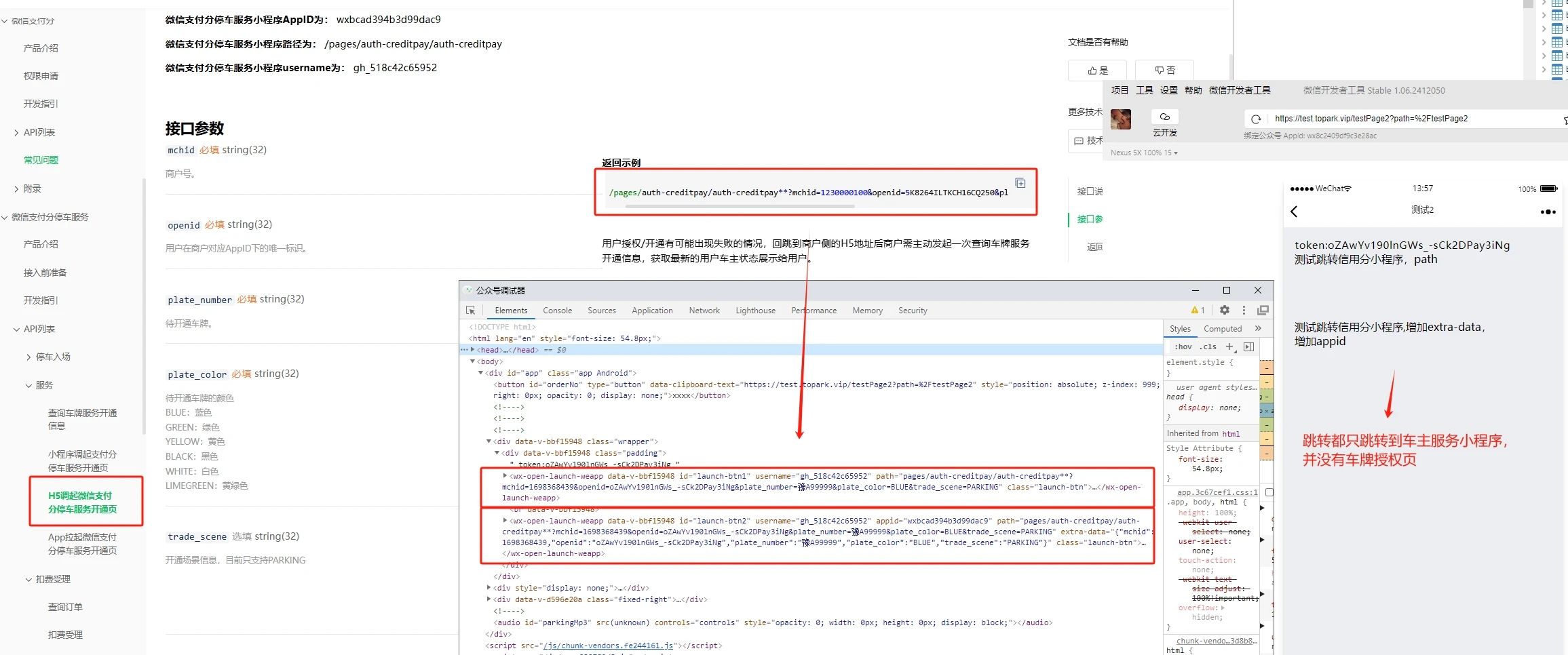Click the user avatar in WeChat DevTools
The height and width of the screenshot is (655, 1568).
click(1121, 119)
